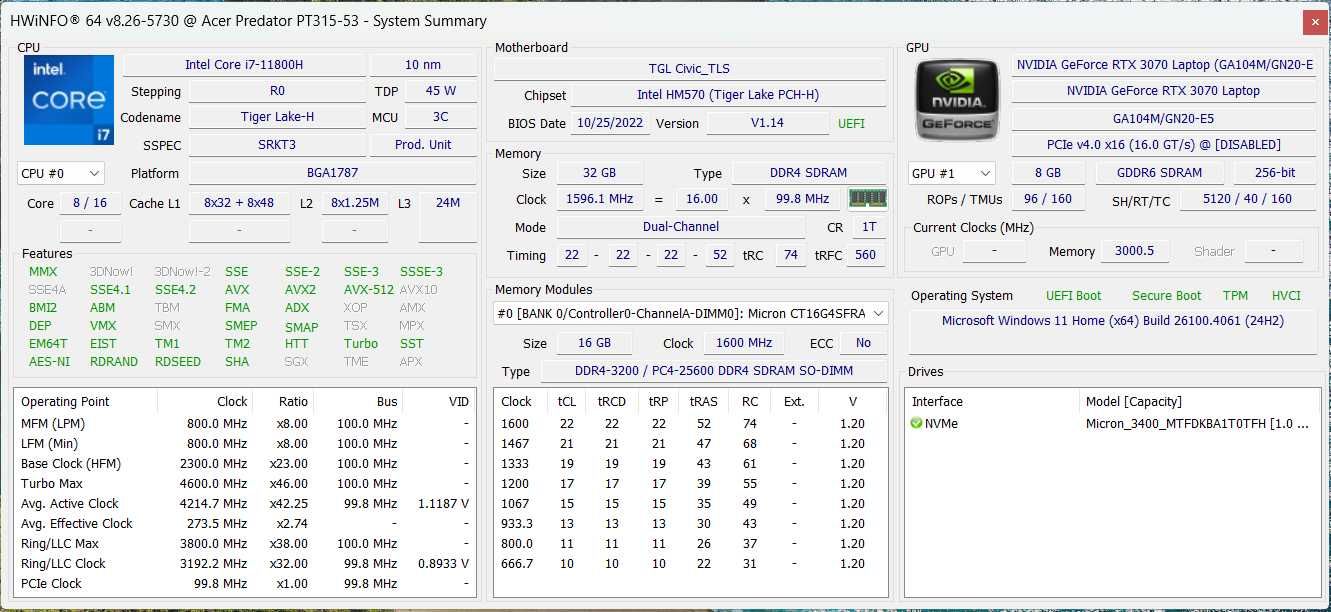
Task: Open the CPU #0 selector dropdown
Action: (61, 173)
